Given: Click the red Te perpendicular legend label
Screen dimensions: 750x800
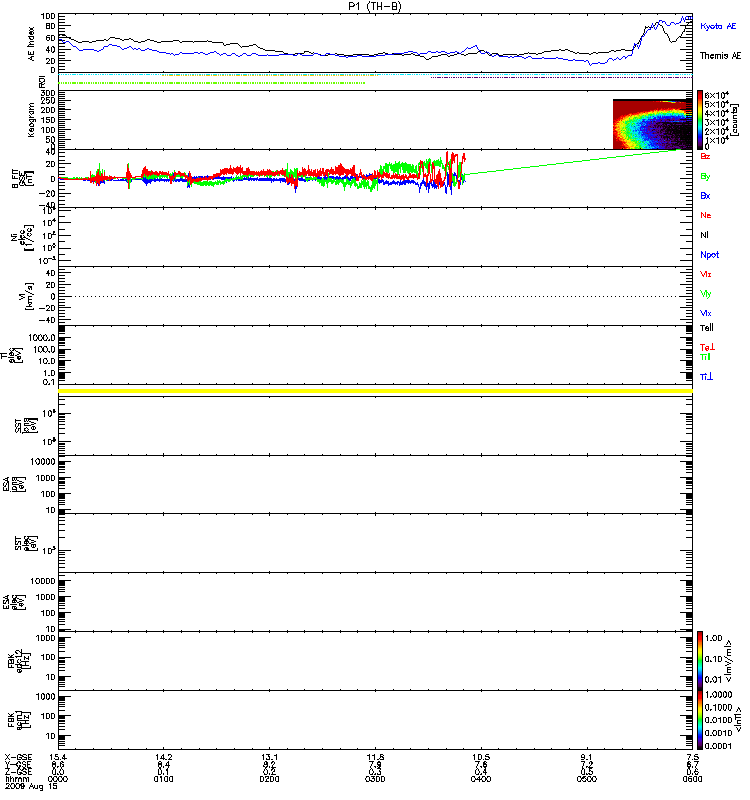Looking at the screenshot, I should (x=707, y=347).
